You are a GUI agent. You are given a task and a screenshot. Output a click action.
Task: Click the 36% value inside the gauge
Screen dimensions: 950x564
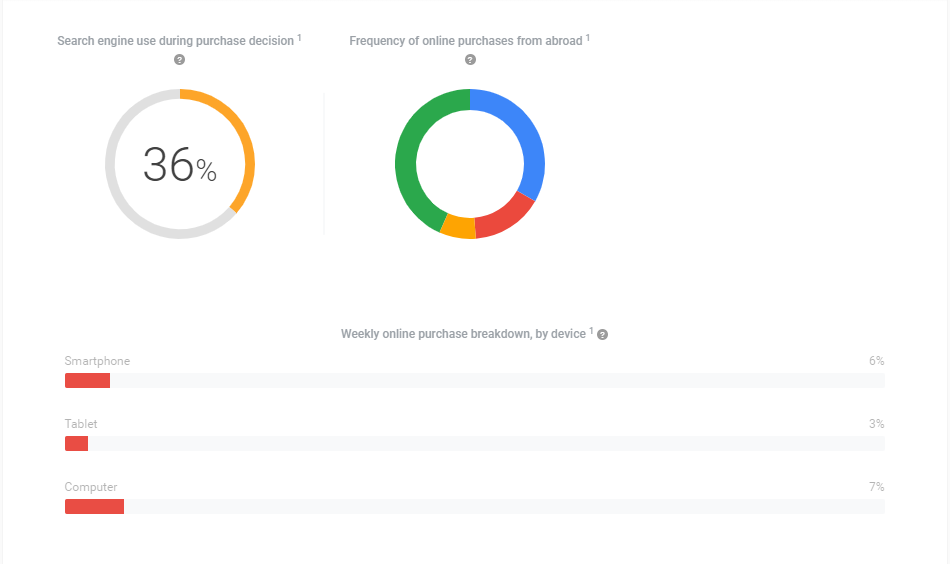click(180, 166)
